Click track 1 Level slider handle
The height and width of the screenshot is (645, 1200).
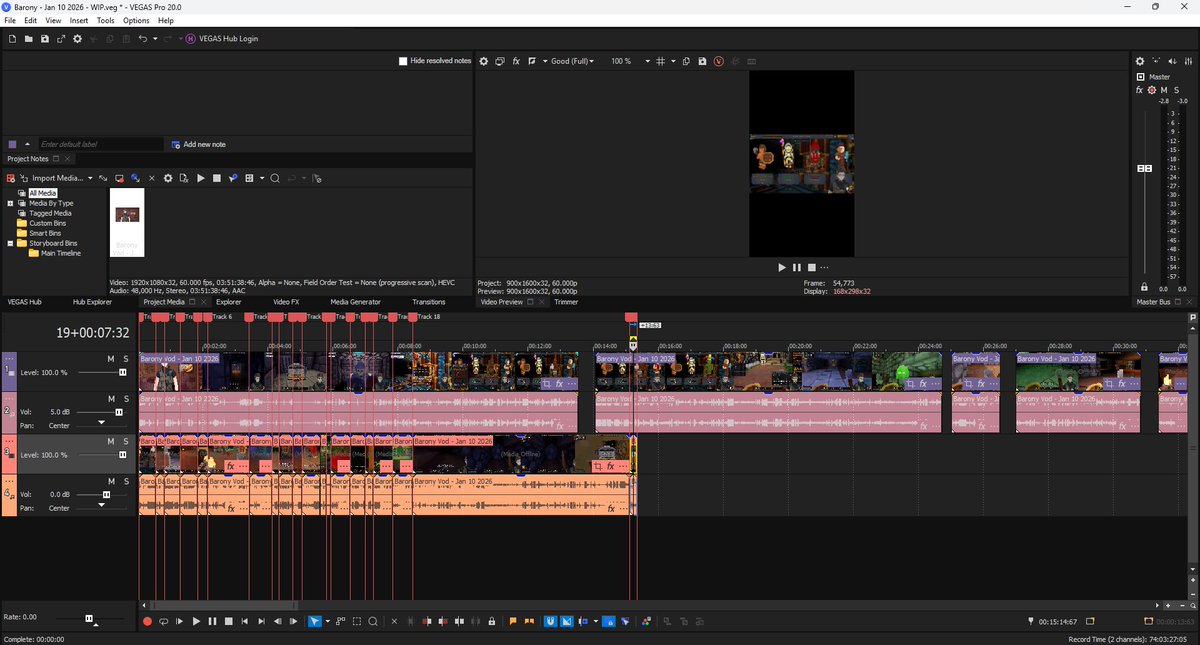pyautogui.click(x=122, y=372)
